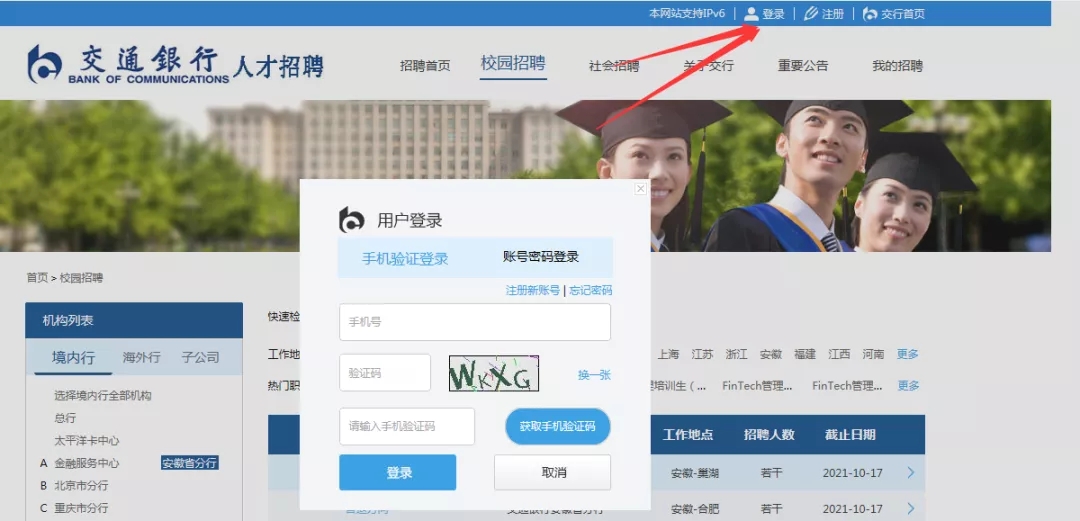Open the 我的招聘 menu
The width and height of the screenshot is (1080, 521).
897,66
